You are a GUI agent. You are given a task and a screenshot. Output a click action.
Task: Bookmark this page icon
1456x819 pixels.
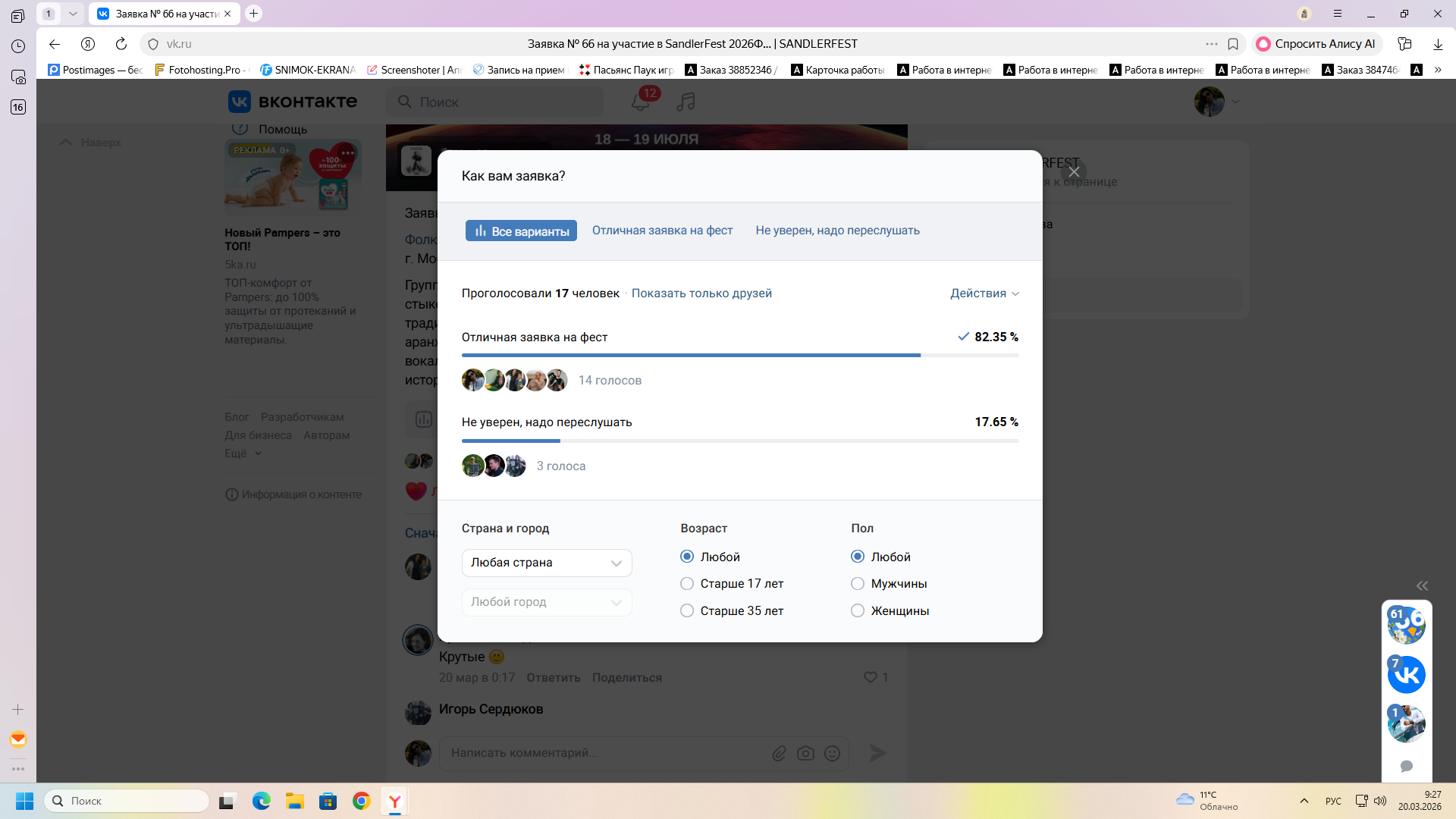[x=1233, y=44]
